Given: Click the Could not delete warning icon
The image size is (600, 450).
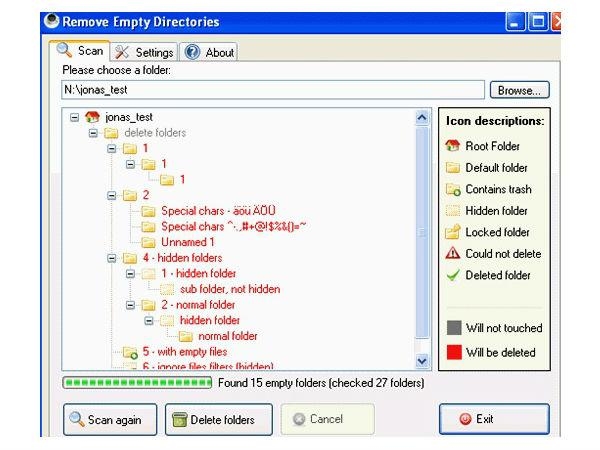Looking at the screenshot, I should [453, 253].
